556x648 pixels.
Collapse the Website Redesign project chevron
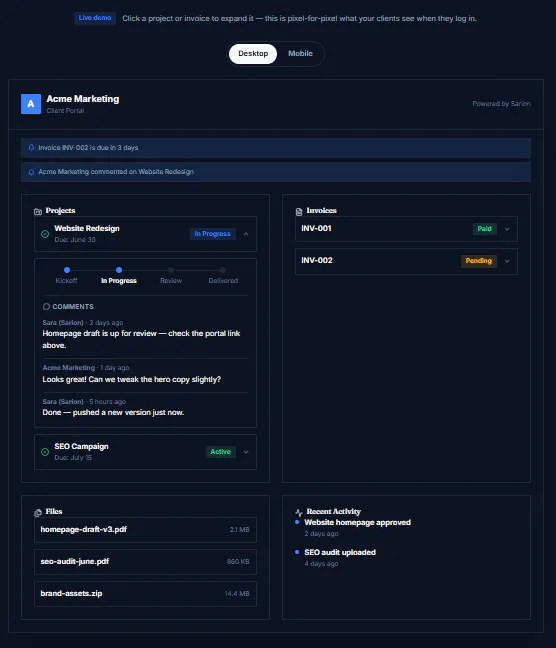click(x=246, y=234)
